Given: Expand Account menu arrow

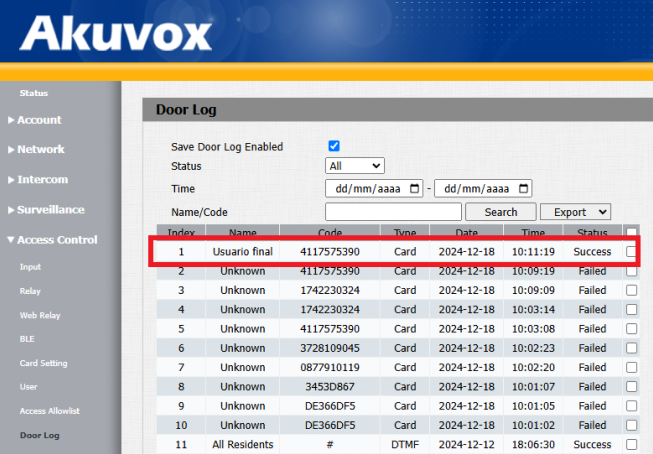Looking at the screenshot, I should tap(11, 120).
